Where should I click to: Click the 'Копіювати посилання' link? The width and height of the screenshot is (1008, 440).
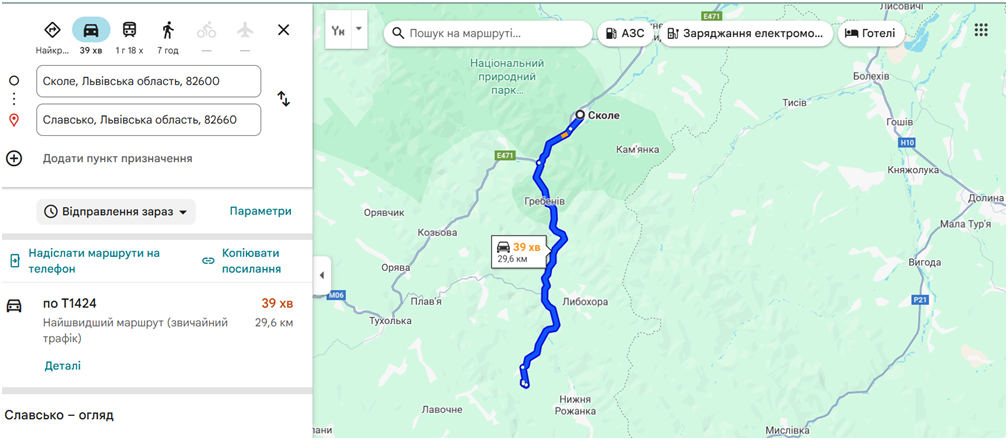click(250, 260)
